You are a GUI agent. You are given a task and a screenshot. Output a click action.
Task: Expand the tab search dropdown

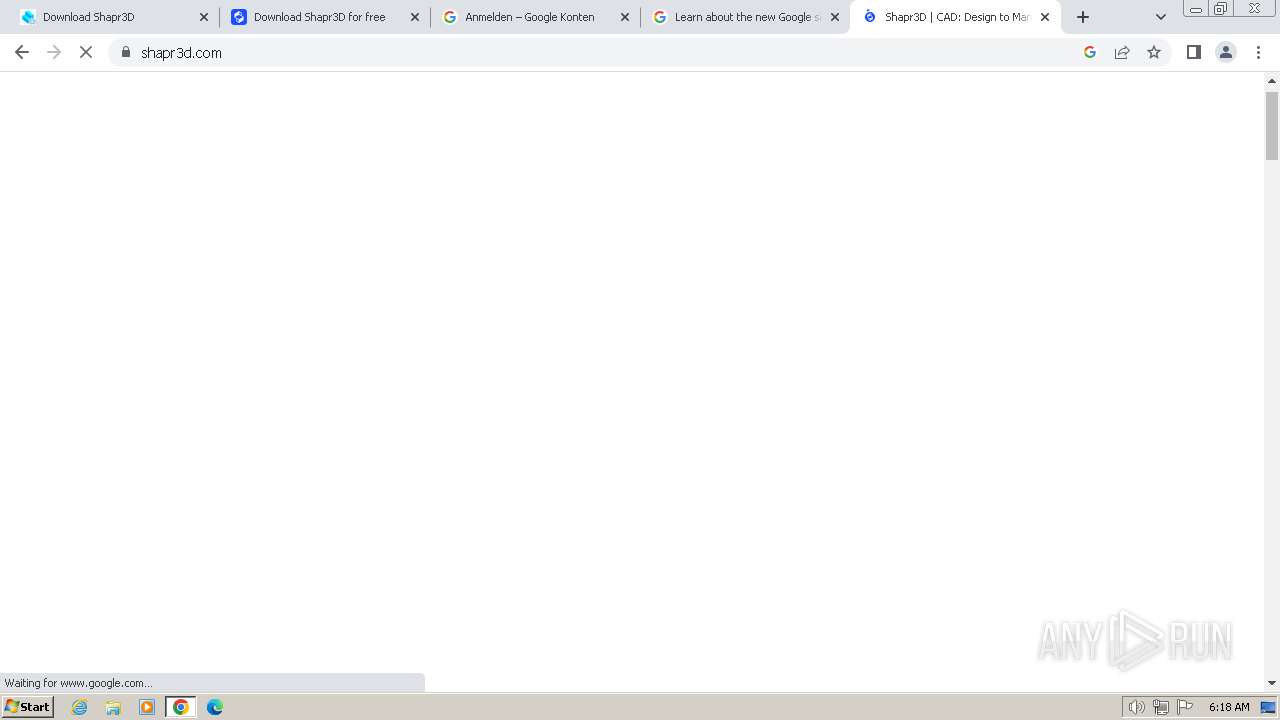tap(1161, 17)
